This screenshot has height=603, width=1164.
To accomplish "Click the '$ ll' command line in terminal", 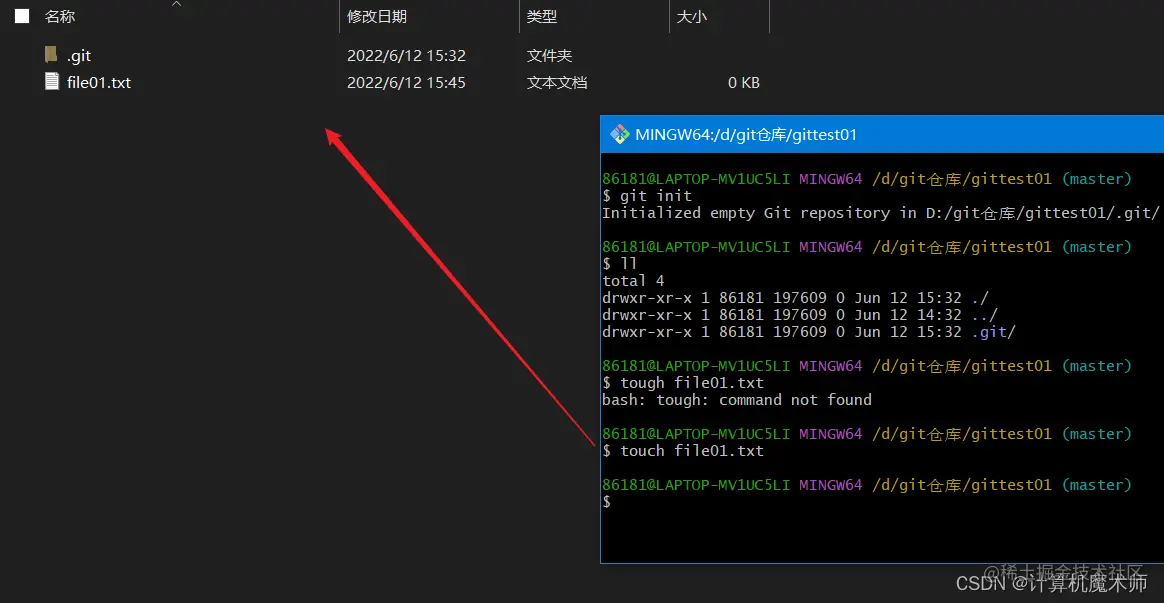I will coord(620,264).
